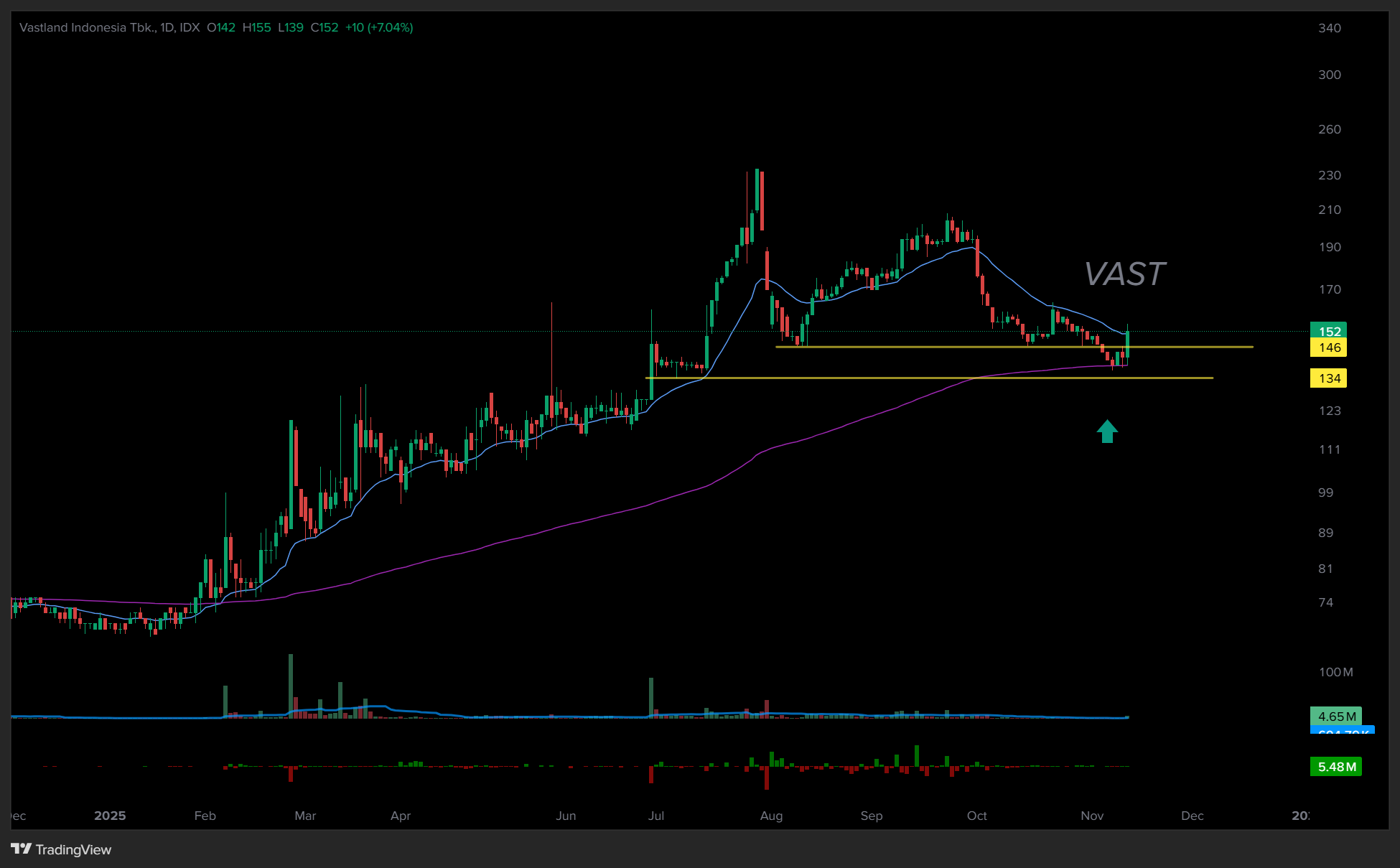Screen dimensions: 1400x868
Task: Click the TradingView text link
Action: point(73,849)
